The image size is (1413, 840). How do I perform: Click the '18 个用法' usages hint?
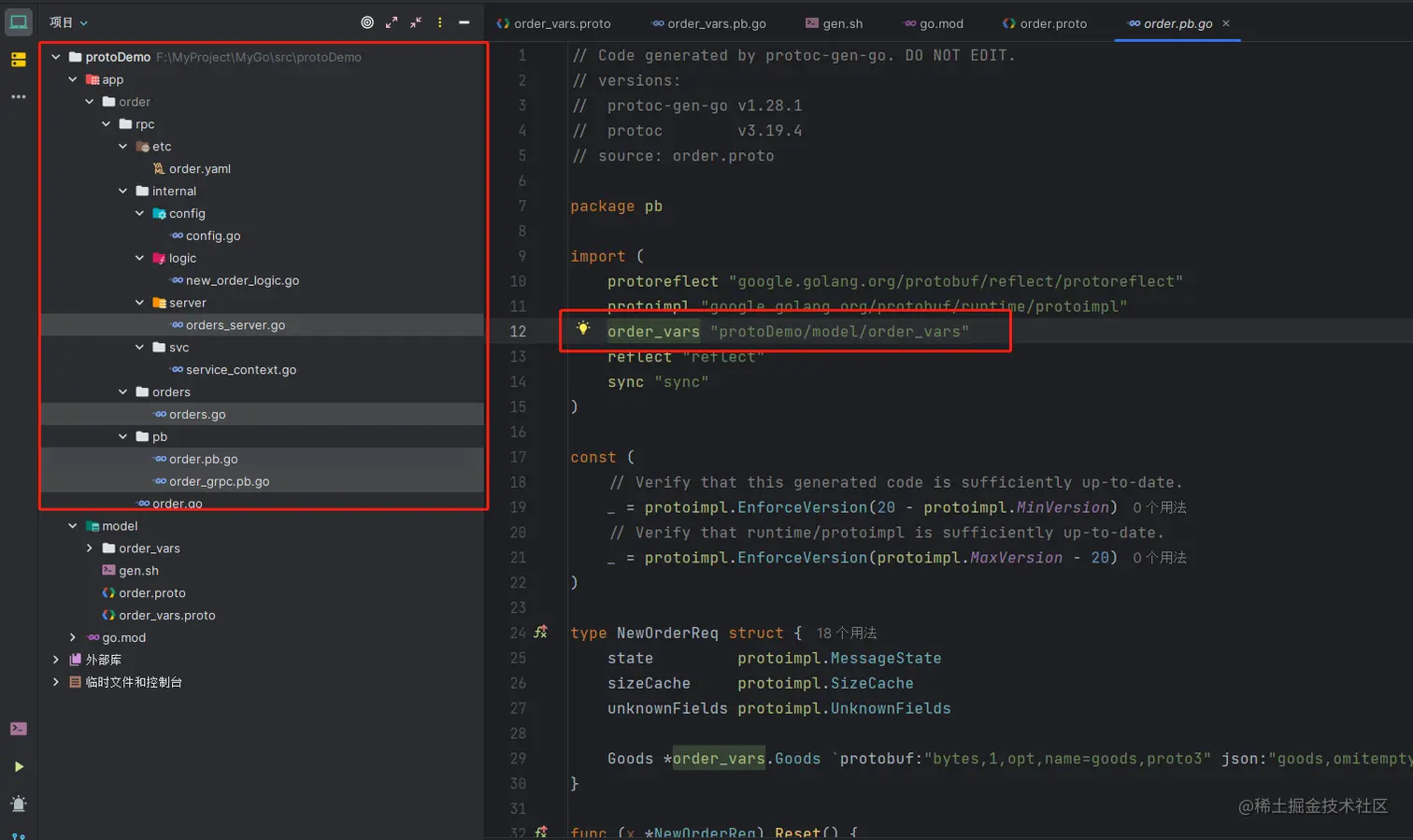pos(847,634)
